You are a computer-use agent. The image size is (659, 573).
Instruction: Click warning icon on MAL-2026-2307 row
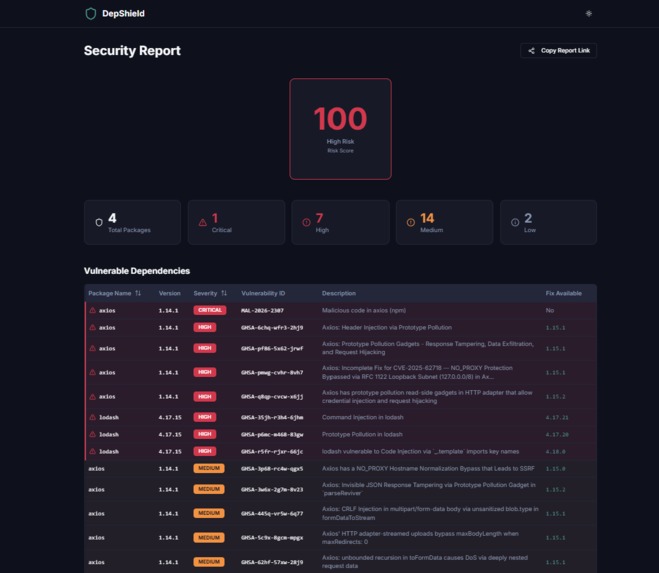click(x=92, y=310)
